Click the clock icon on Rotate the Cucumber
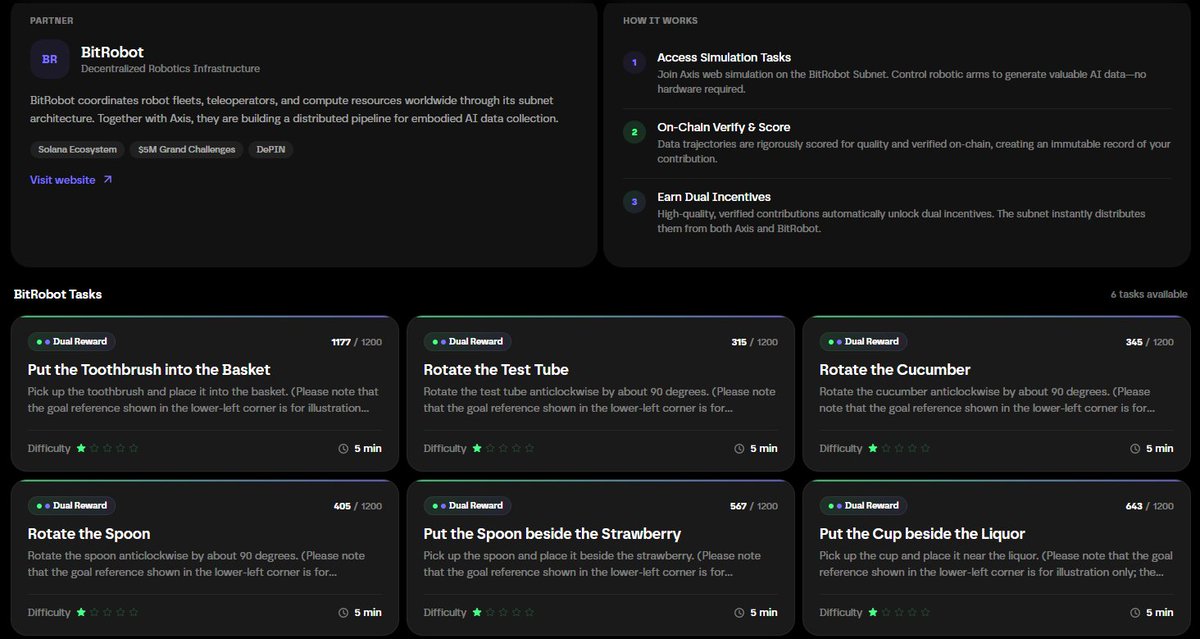 (1136, 449)
